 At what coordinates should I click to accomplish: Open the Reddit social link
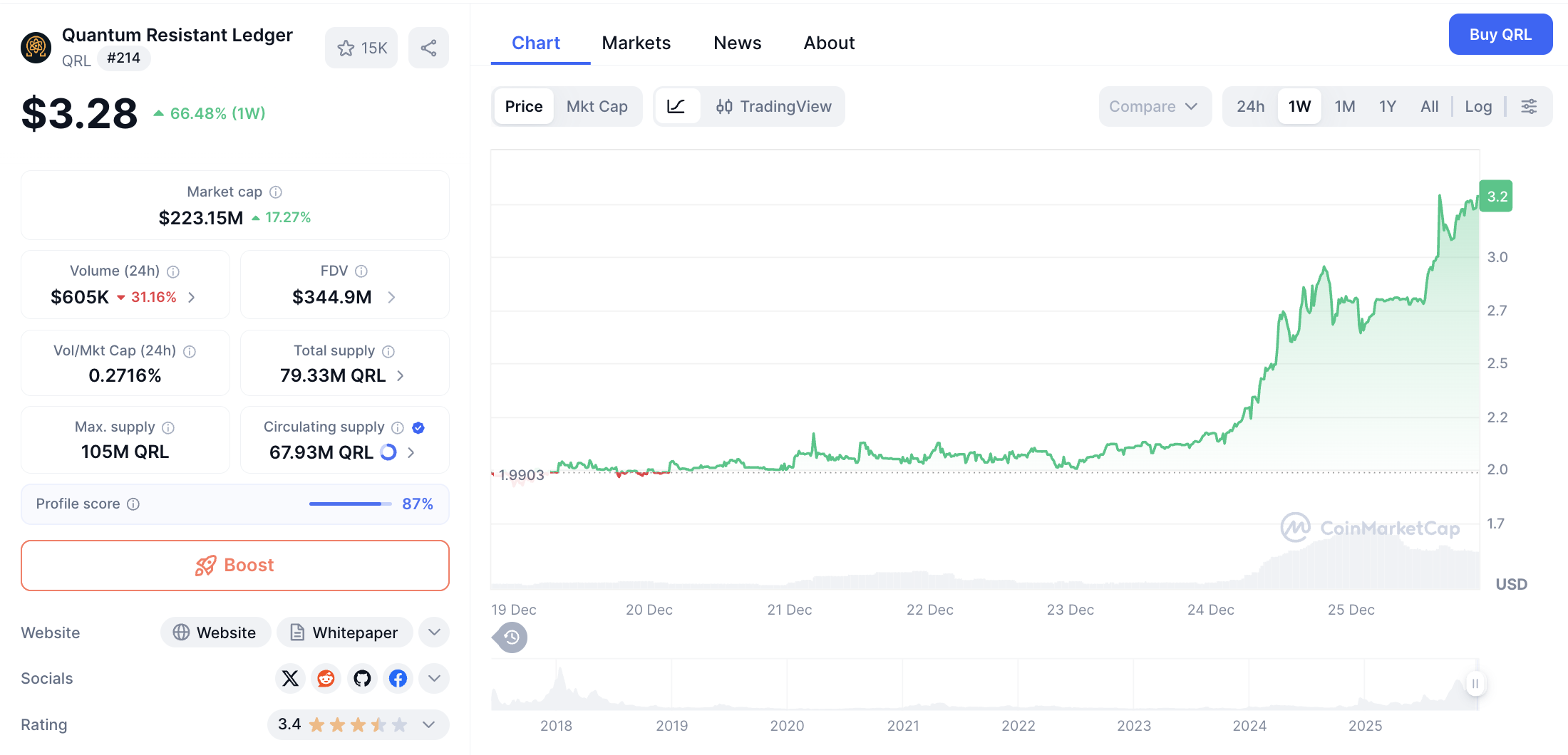(326, 678)
